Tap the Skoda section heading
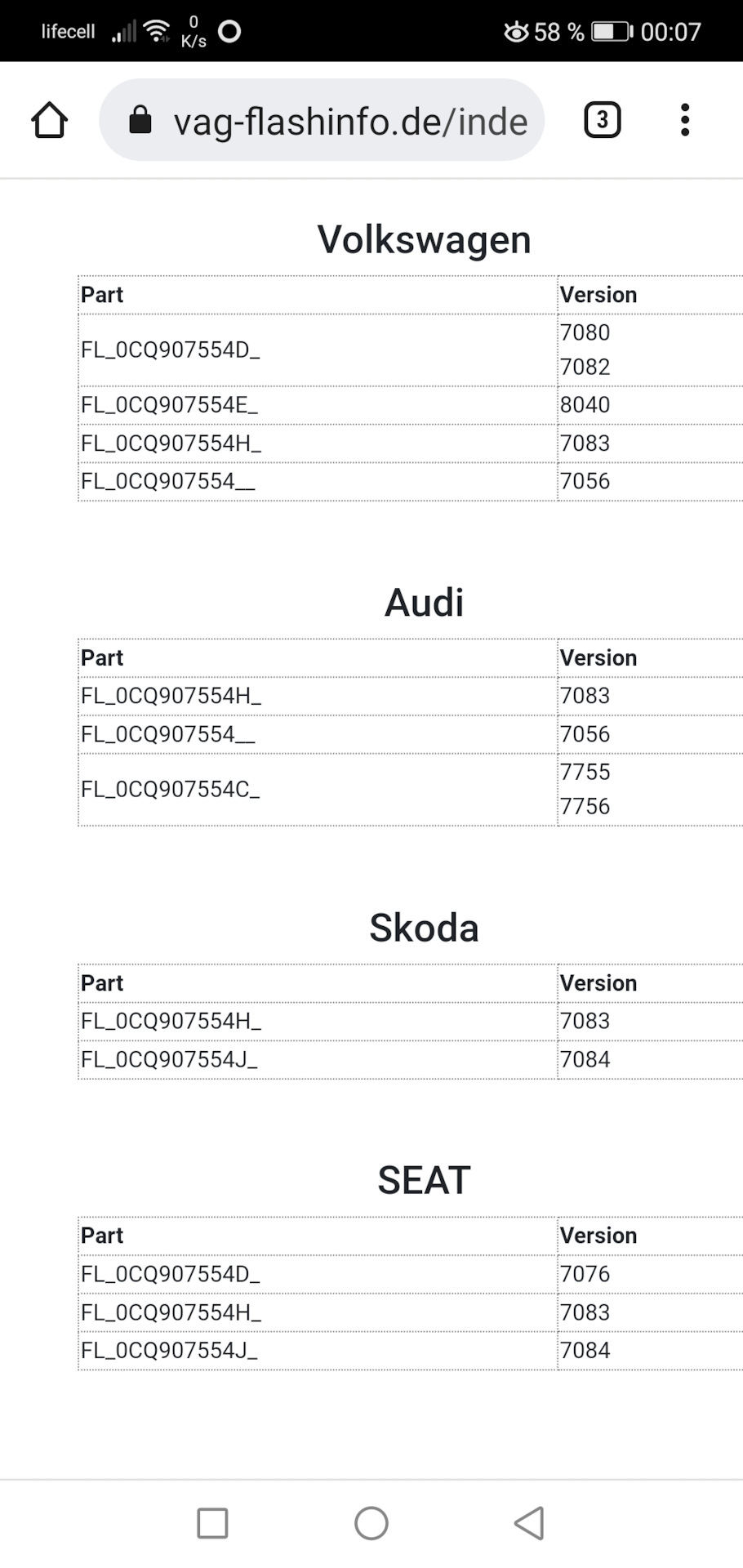 tap(424, 929)
